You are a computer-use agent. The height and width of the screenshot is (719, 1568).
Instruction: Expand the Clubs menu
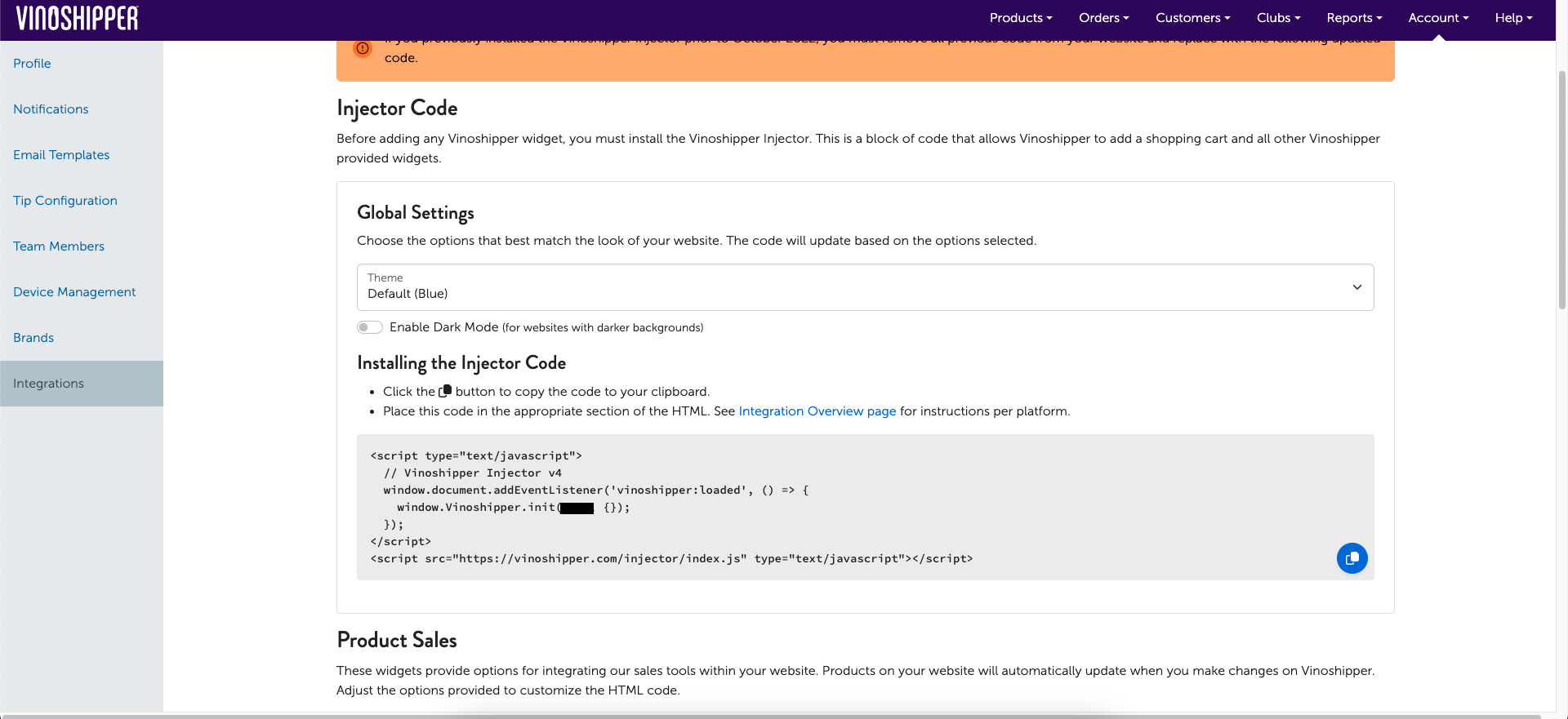click(1278, 18)
